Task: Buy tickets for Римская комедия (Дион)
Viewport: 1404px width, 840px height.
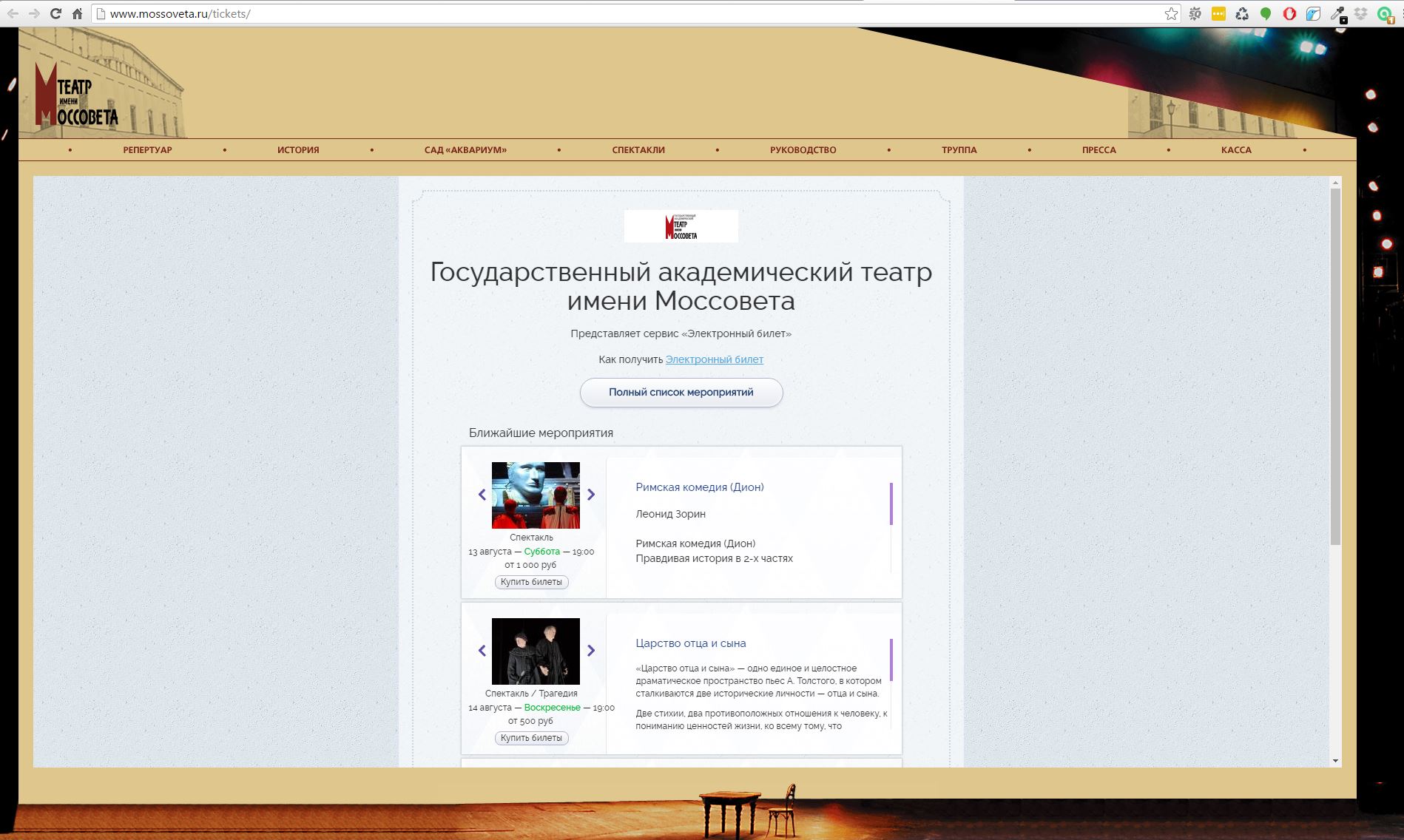Action: coord(531,582)
